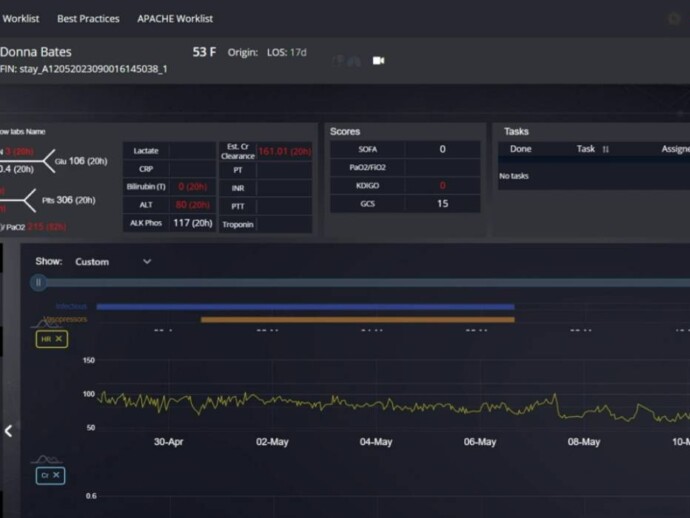Remove the HR chart with its X
This screenshot has height=518, width=690.
pos(59,339)
